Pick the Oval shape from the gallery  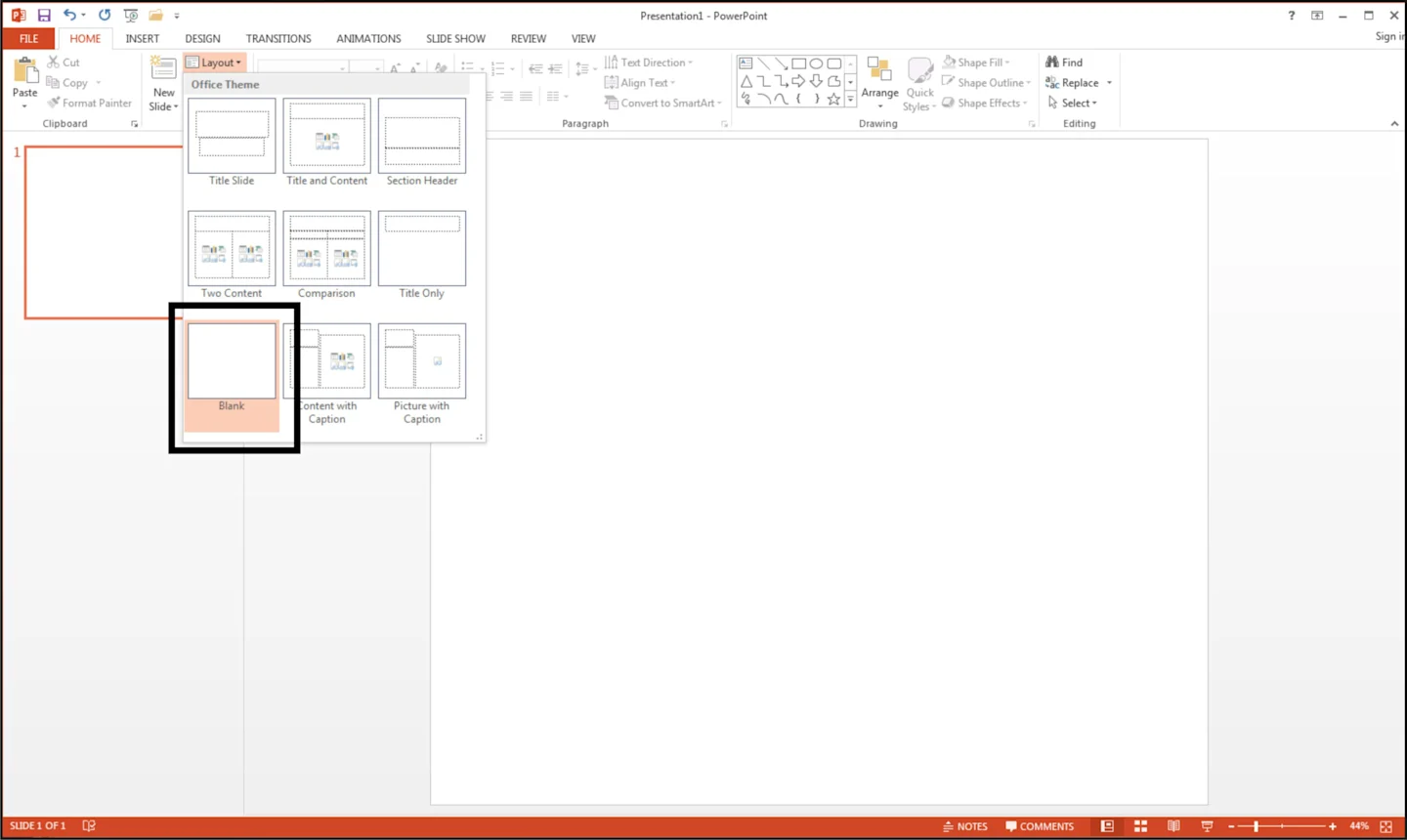[816, 63]
